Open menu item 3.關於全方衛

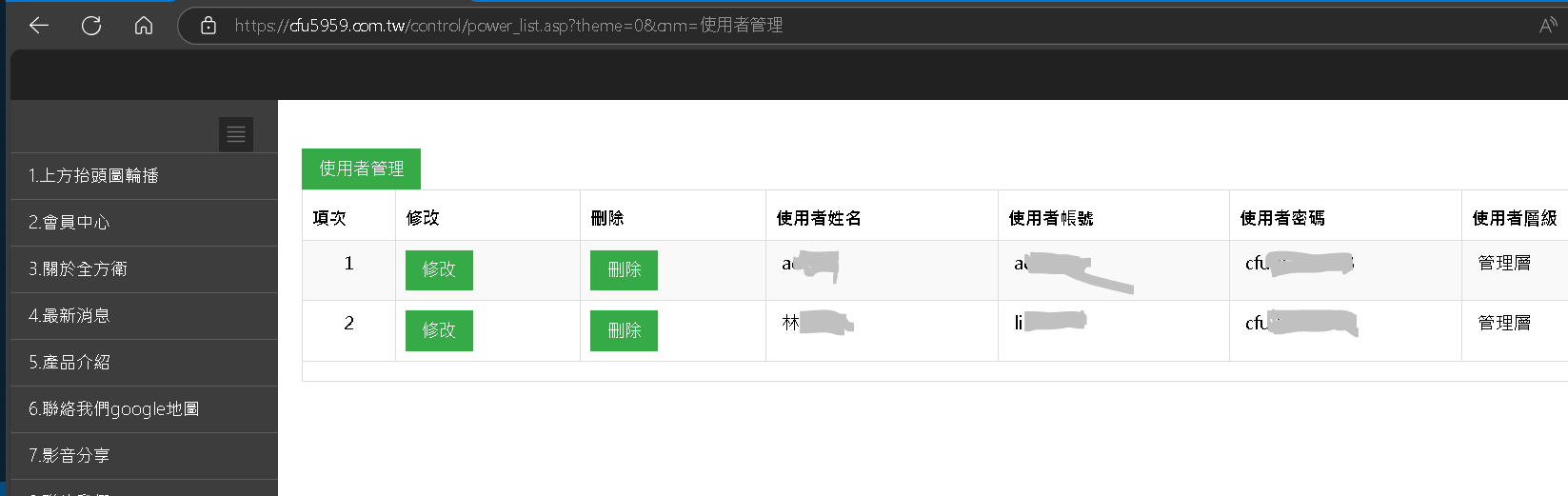point(144,269)
